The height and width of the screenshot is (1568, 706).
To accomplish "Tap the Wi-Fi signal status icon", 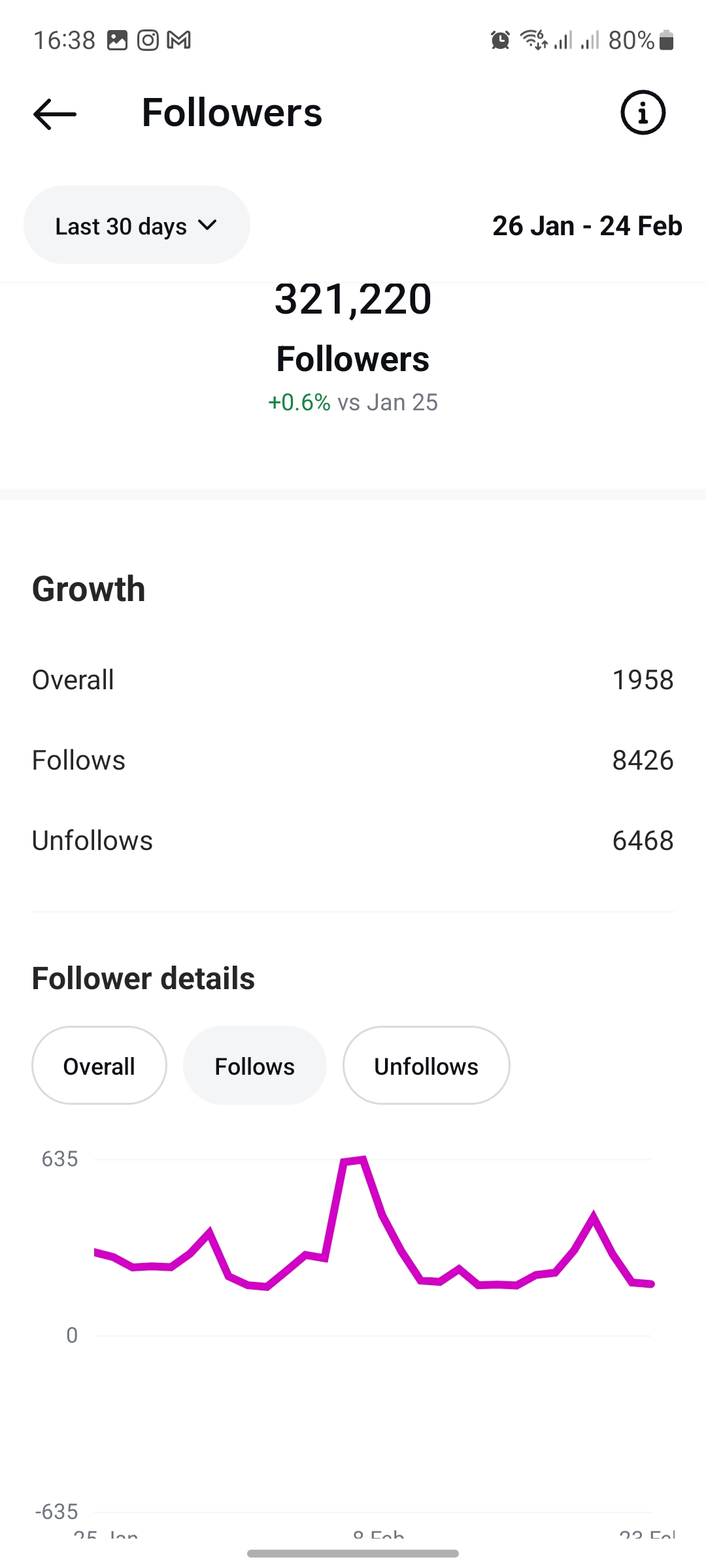I will [x=533, y=41].
